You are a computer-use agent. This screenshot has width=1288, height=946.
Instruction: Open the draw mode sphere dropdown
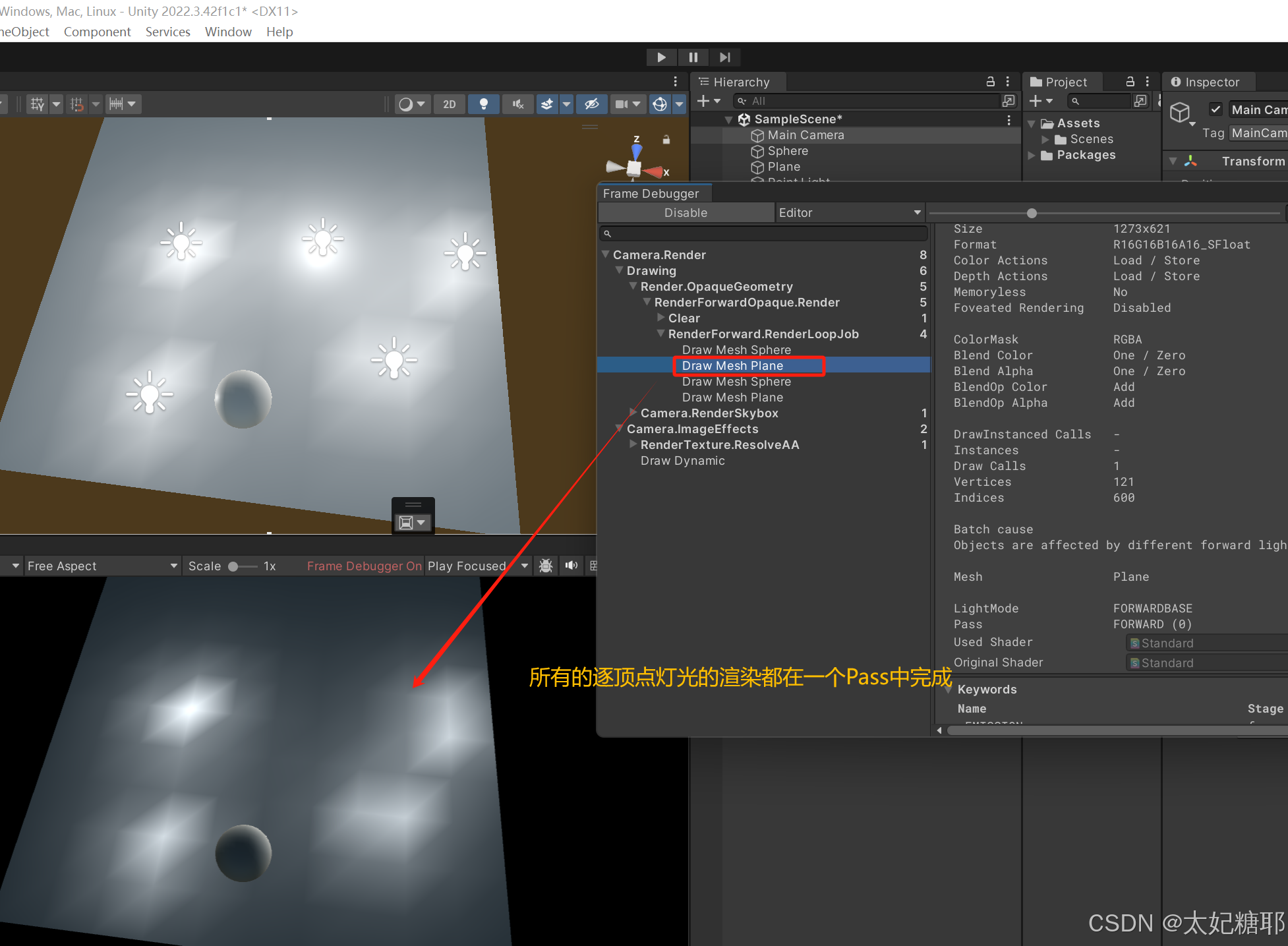point(412,104)
